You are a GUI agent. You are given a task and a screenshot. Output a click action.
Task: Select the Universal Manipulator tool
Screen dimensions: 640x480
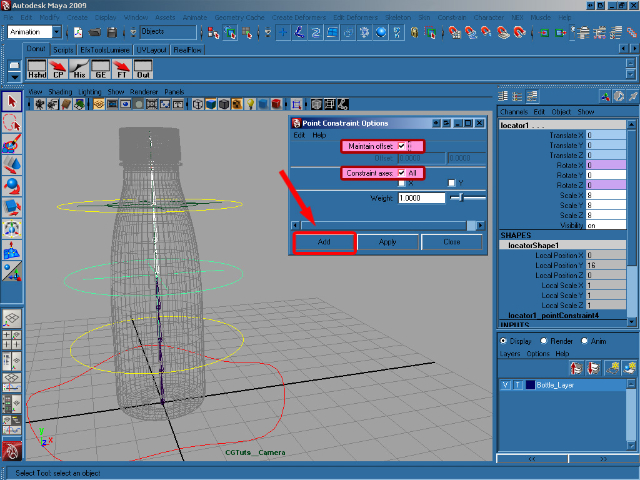pyautogui.click(x=12, y=229)
